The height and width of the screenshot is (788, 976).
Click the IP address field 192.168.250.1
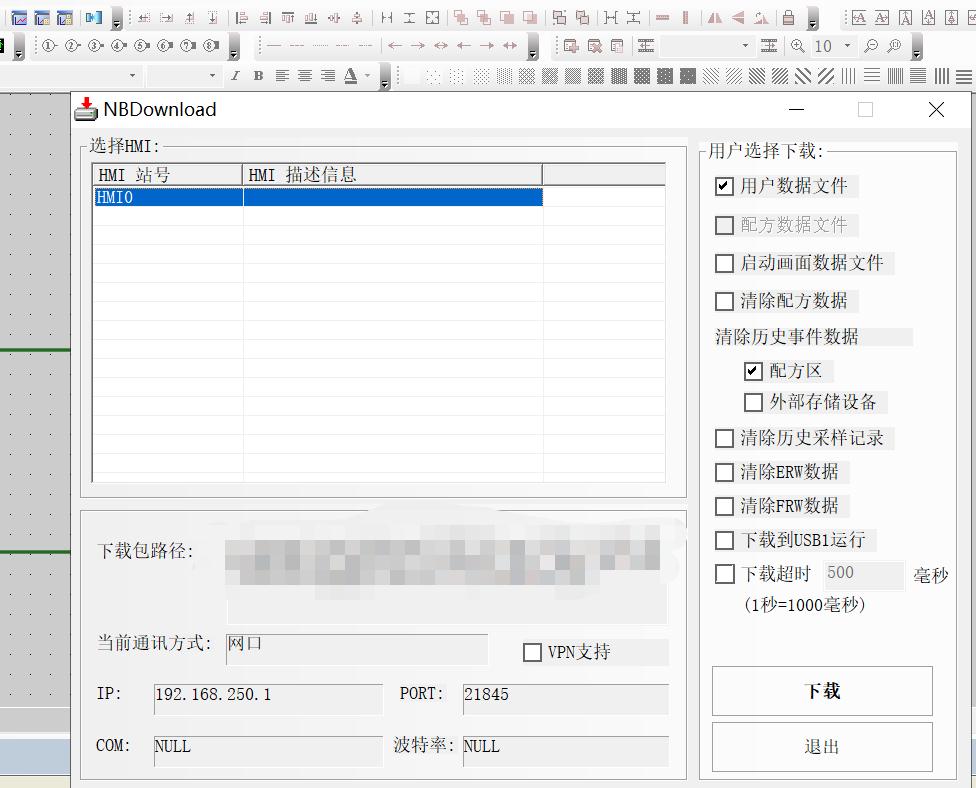268,699
